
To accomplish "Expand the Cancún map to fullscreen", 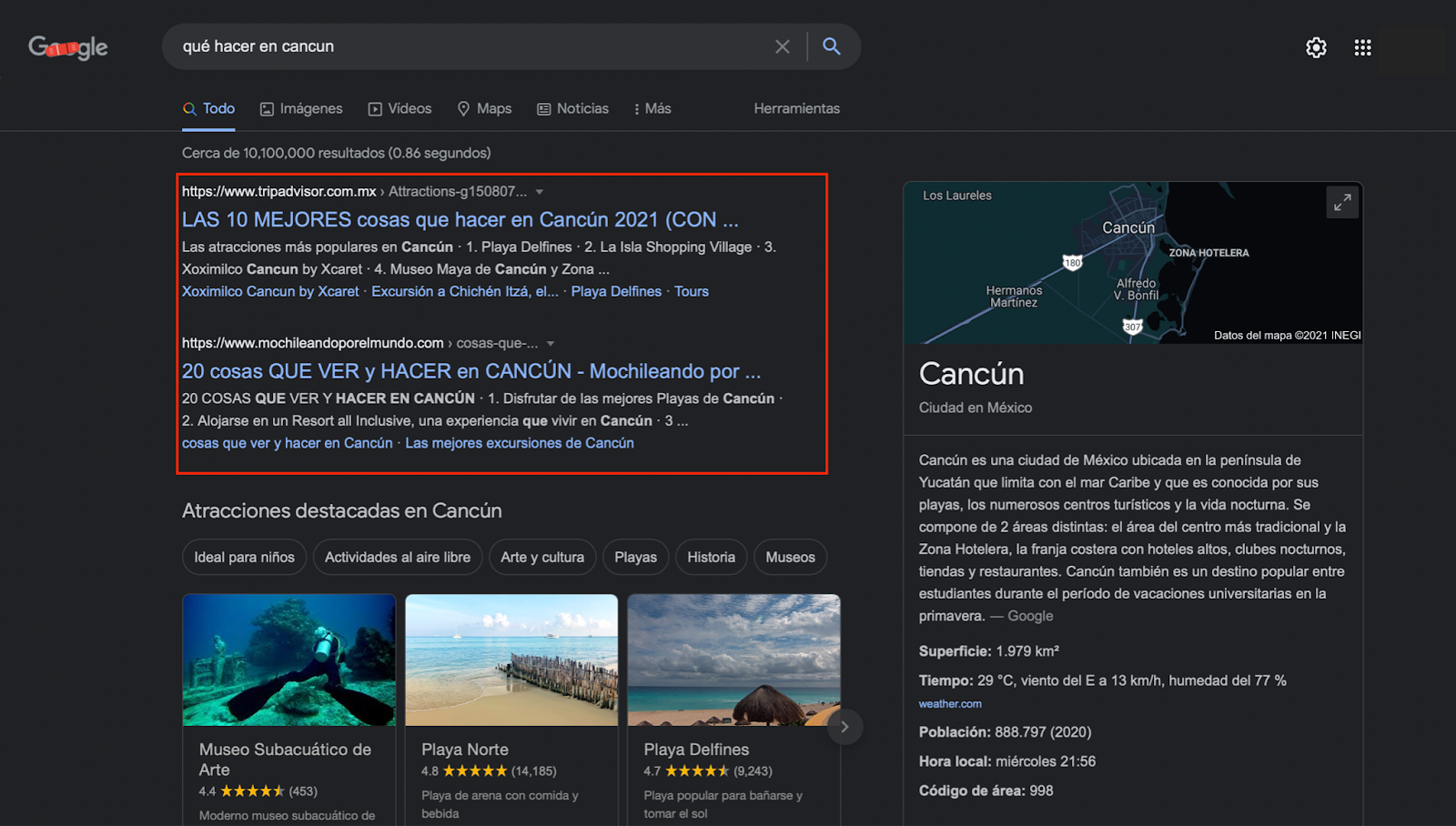I will point(1341,203).
